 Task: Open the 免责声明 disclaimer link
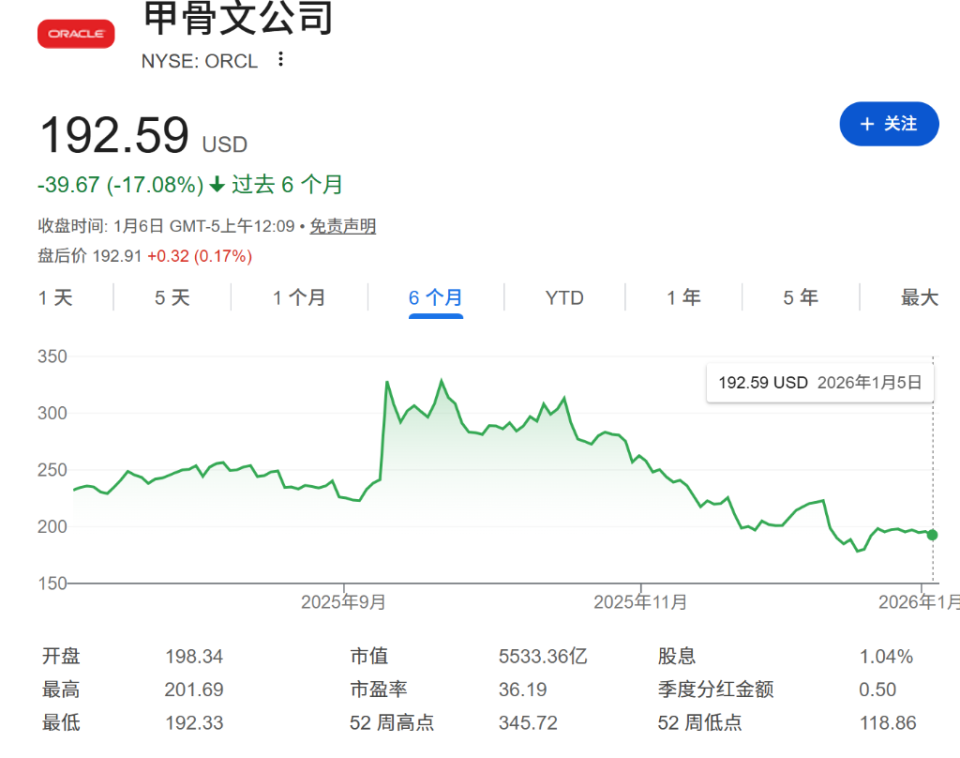coord(343,226)
